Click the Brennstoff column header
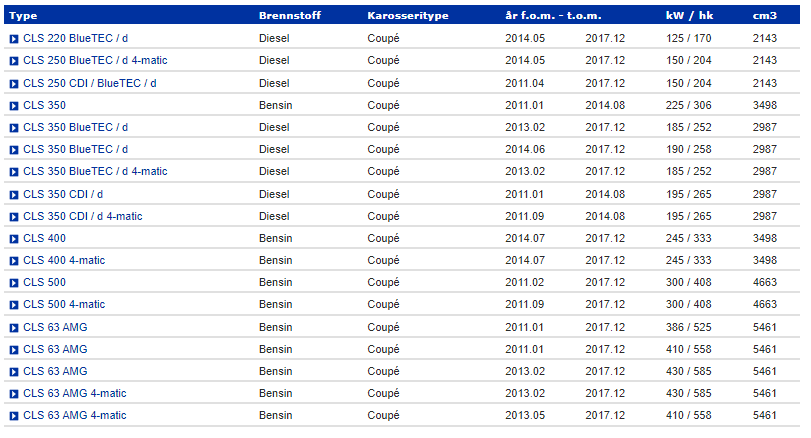Viewport: 811px width, 438px height. tap(290, 16)
